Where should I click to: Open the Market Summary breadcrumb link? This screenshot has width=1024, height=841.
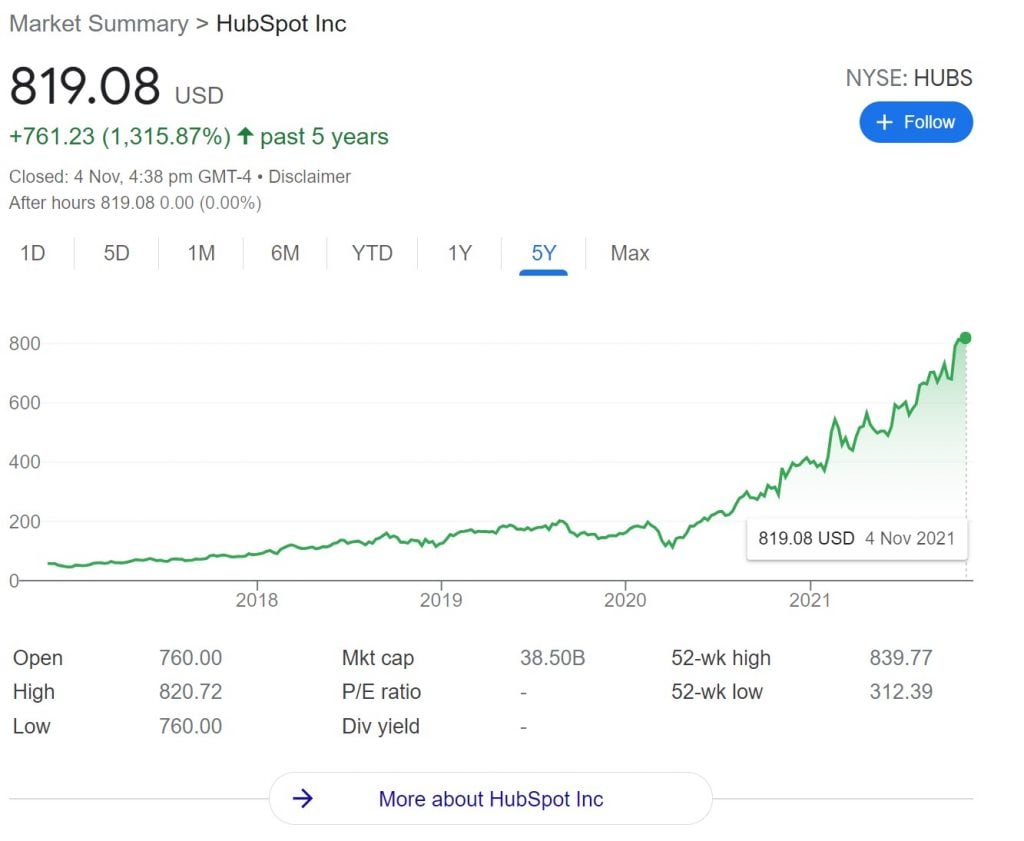99,24
